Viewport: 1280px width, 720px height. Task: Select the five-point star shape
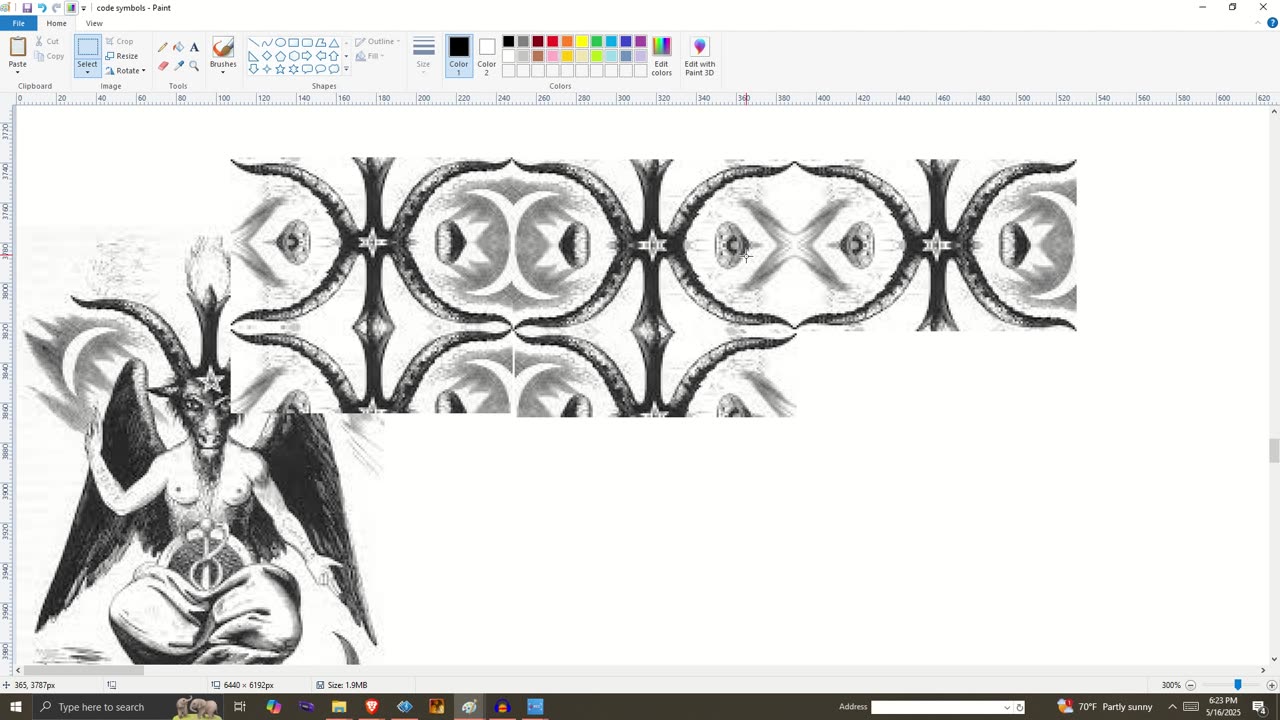(280, 69)
